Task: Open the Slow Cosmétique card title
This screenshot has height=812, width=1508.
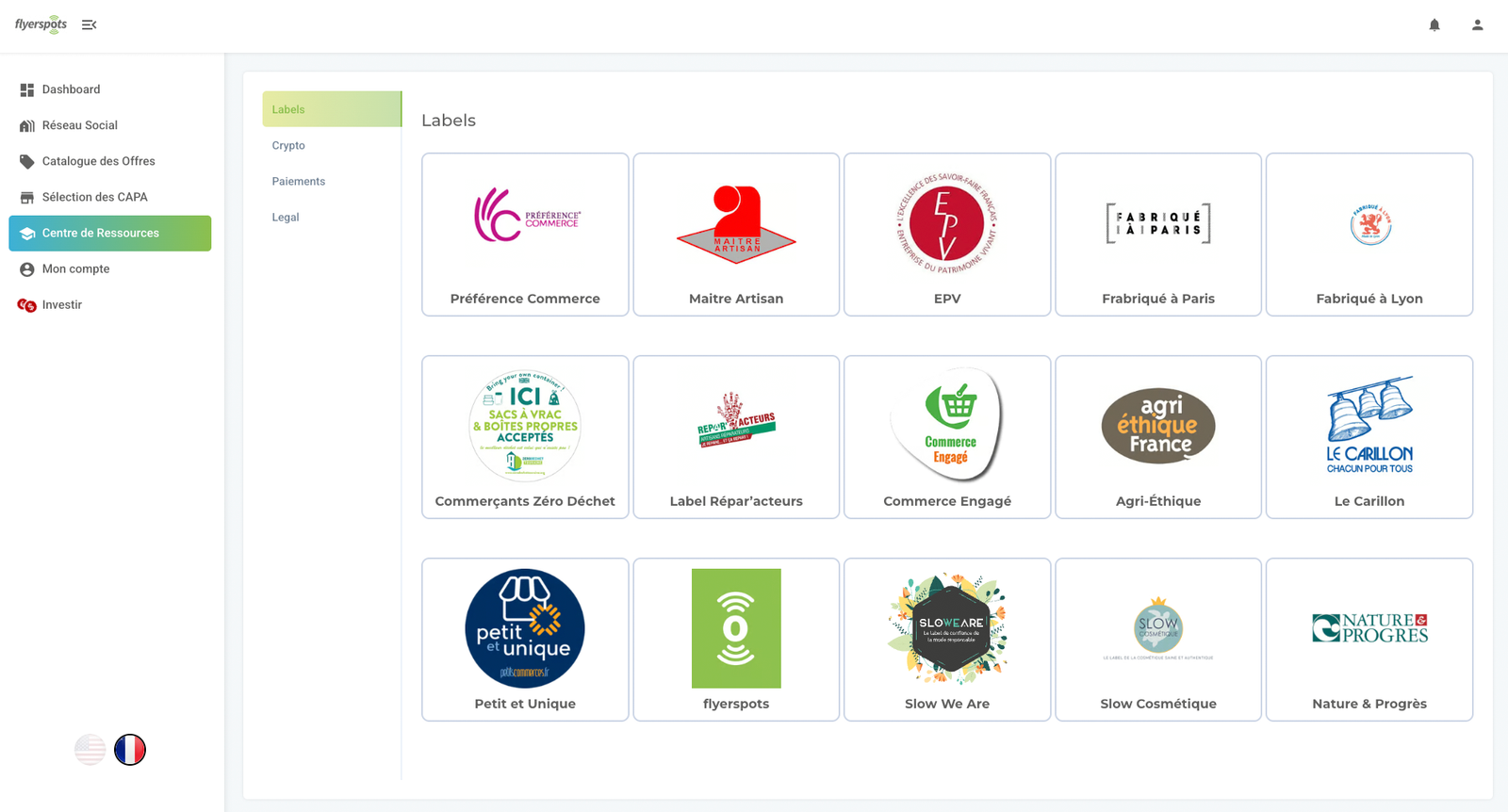Action: coord(1158,704)
